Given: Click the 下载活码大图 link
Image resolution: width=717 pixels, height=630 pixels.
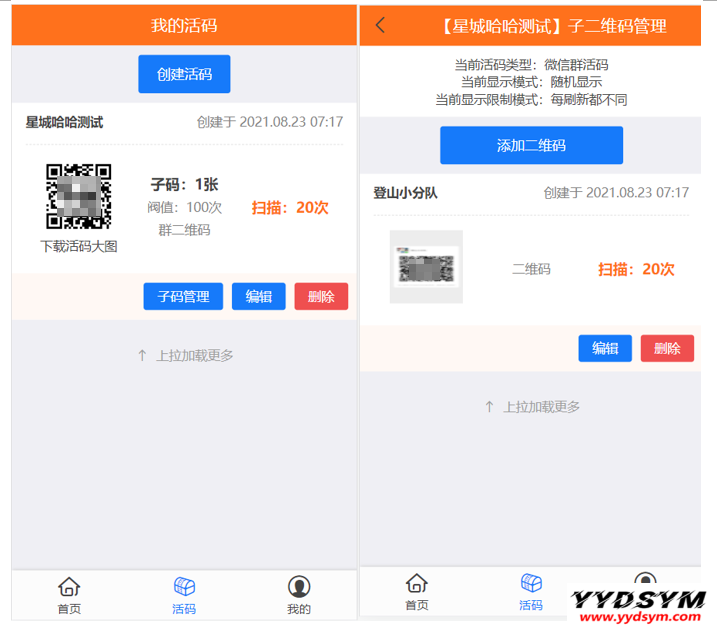Looking at the screenshot, I should coord(79,246).
